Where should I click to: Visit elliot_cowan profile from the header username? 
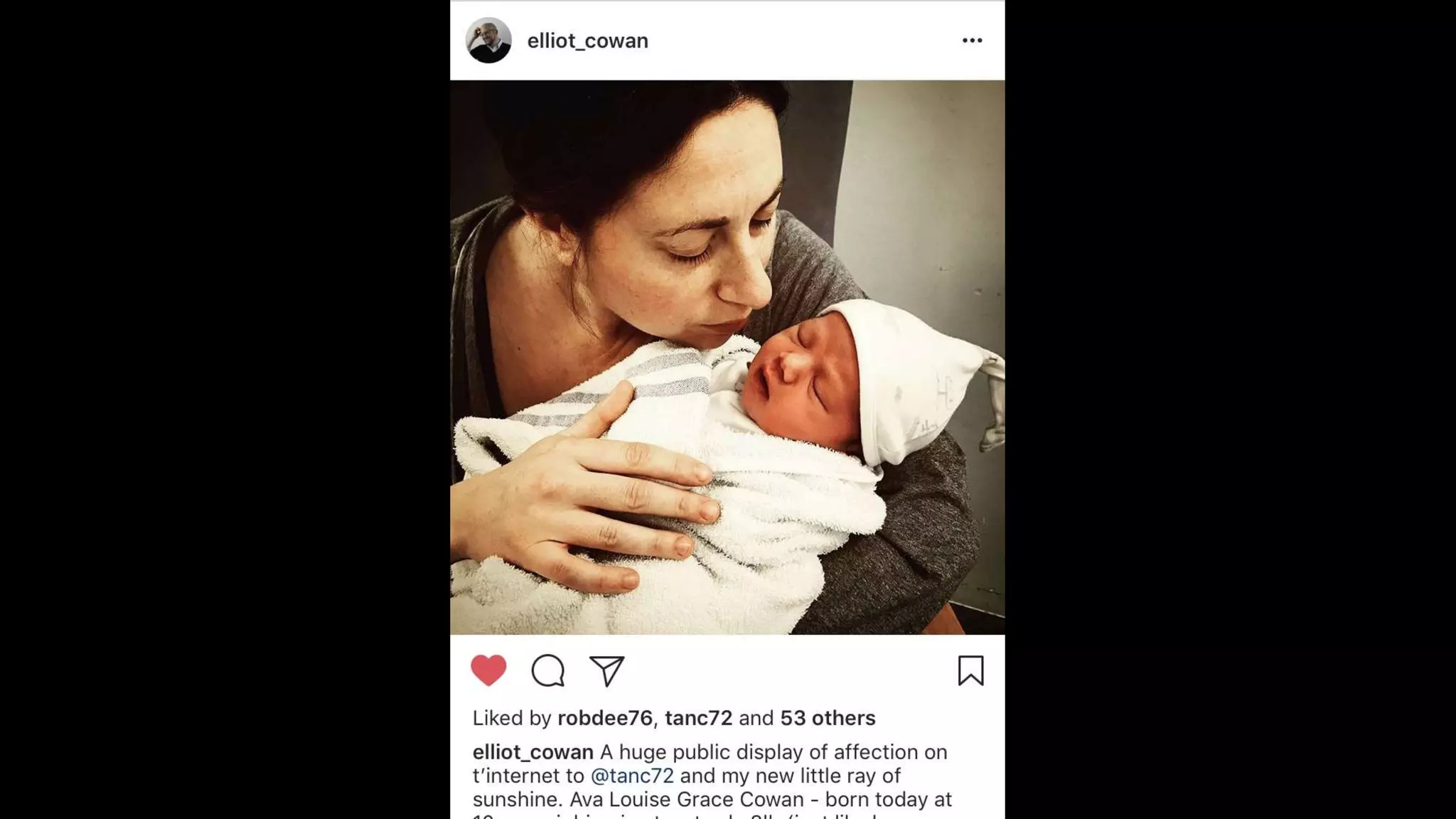(588, 41)
